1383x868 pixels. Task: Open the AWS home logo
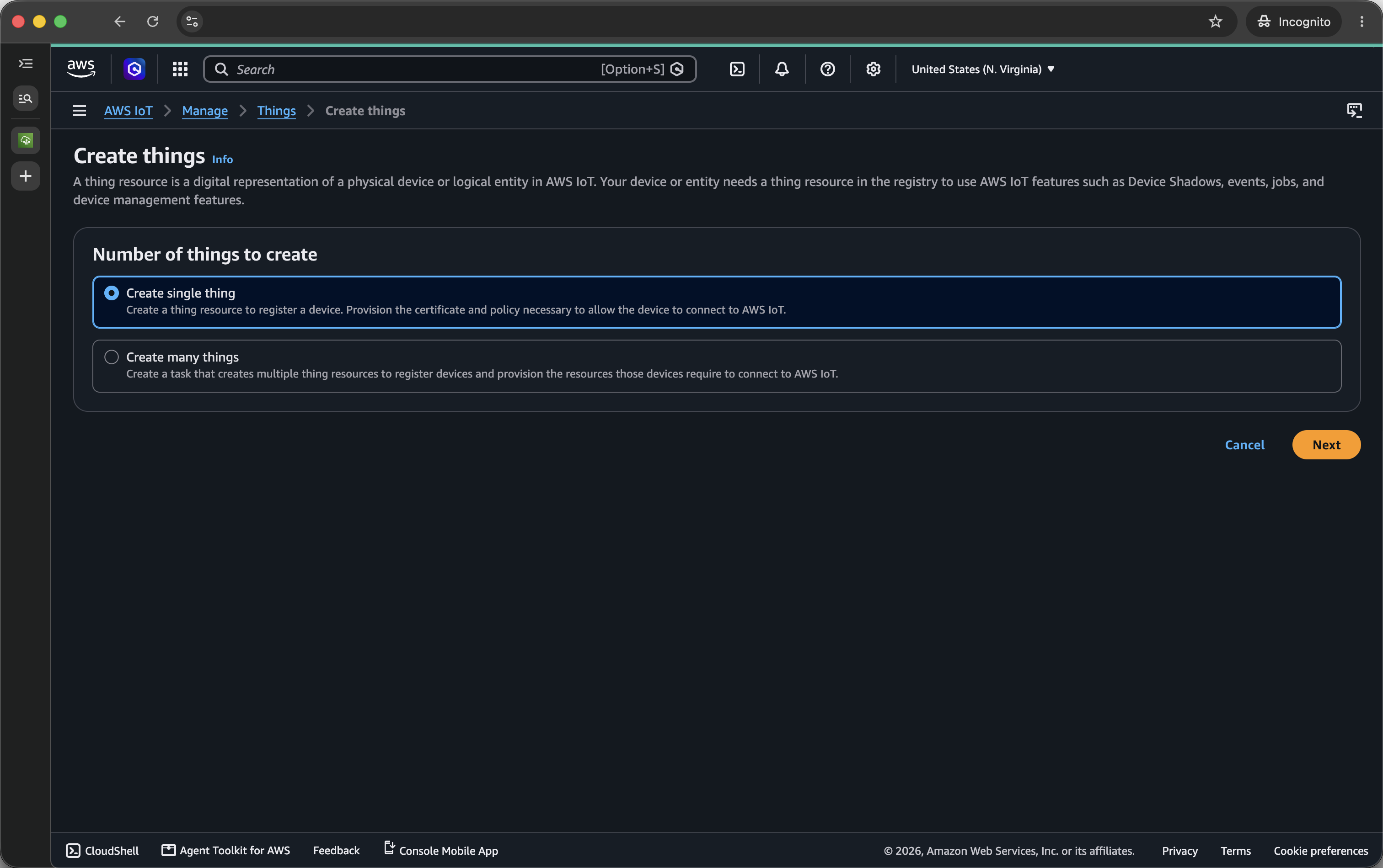(x=81, y=69)
